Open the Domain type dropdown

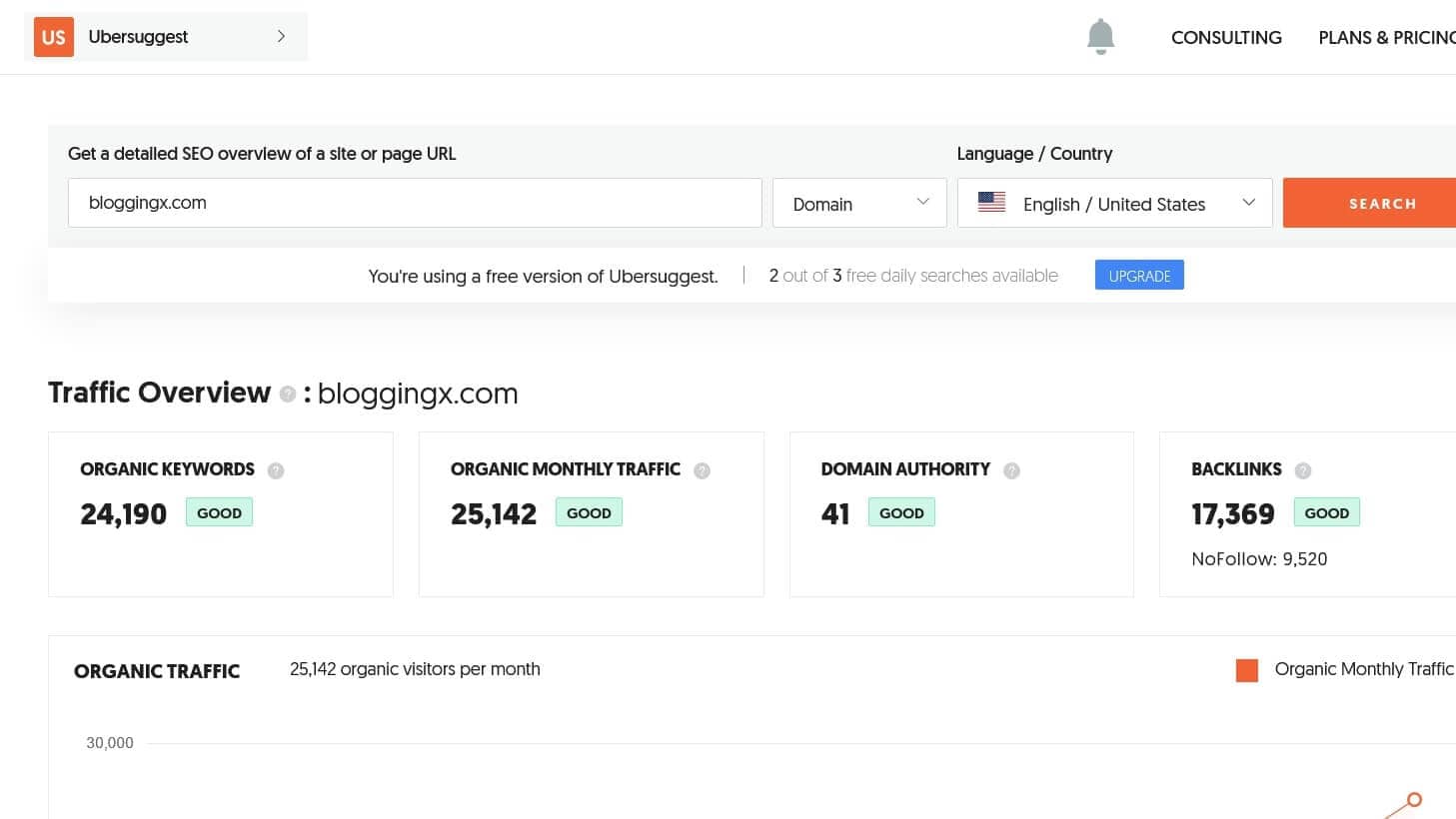(859, 203)
